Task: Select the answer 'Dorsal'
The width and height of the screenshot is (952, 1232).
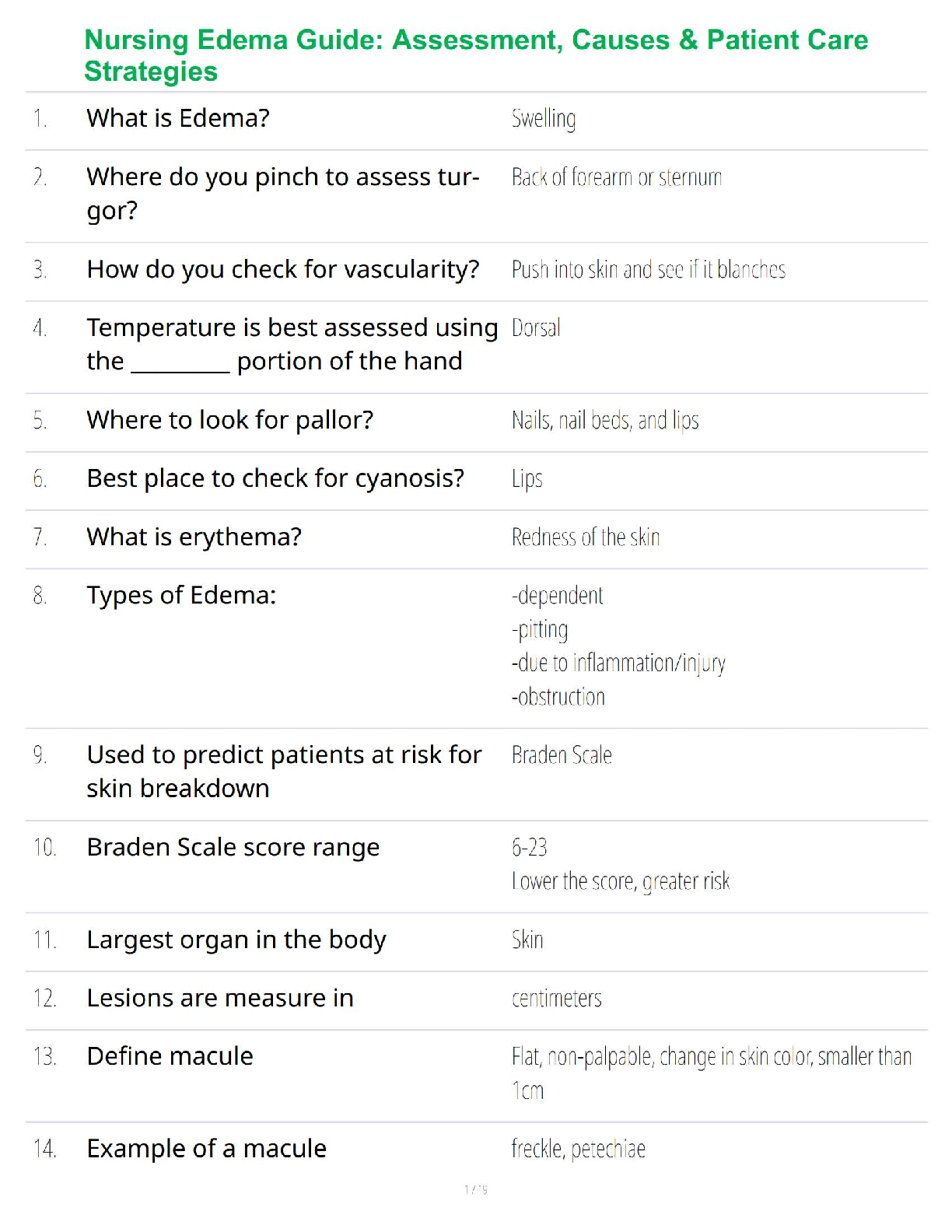Action: coord(536,328)
